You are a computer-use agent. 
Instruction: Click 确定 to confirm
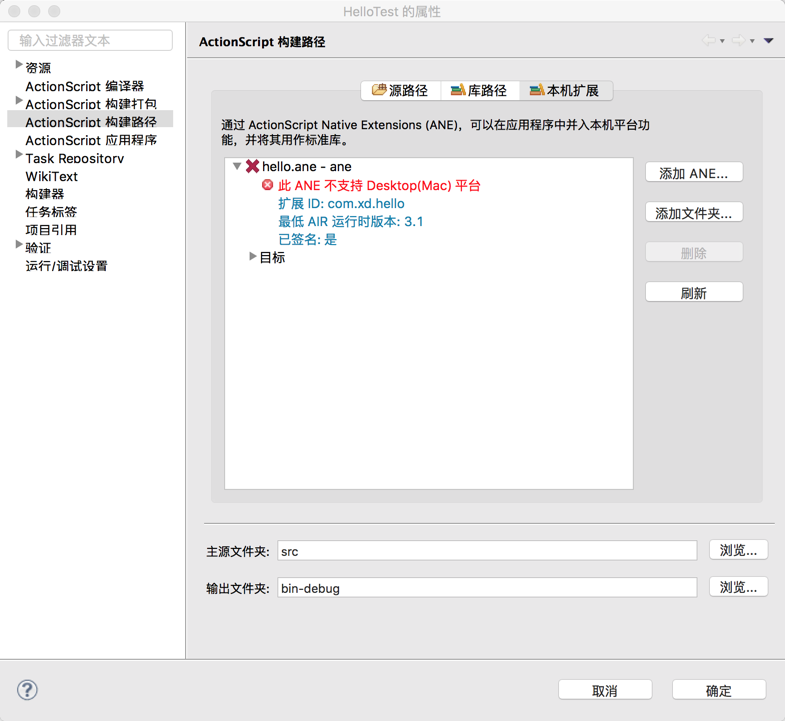tap(719, 690)
